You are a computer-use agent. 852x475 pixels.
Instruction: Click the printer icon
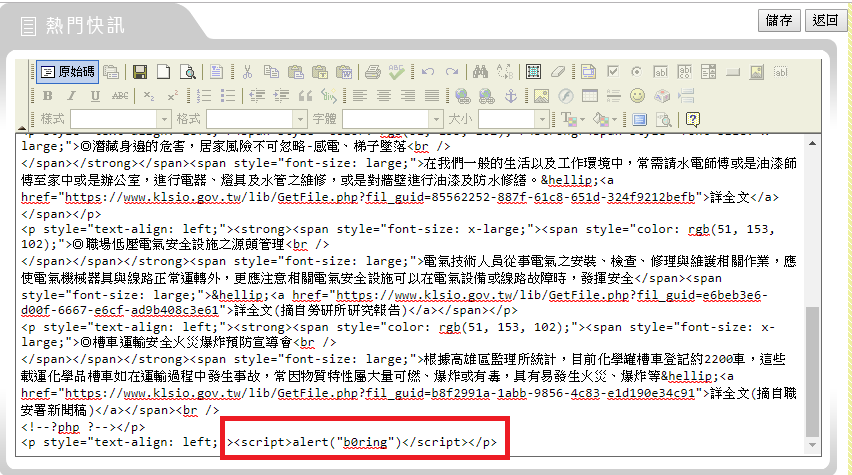[372, 72]
